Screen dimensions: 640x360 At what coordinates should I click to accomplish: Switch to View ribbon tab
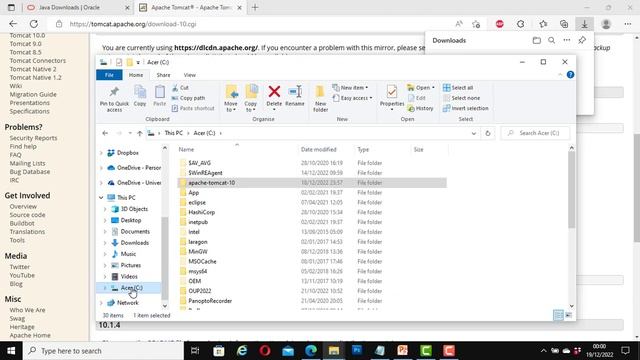click(189, 75)
